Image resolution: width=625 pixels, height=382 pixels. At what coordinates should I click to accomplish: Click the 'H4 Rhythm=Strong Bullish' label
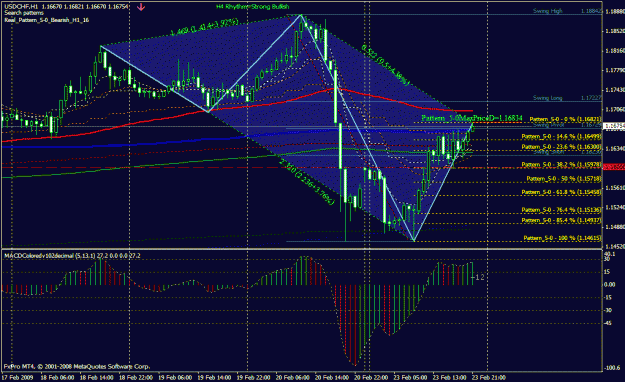pos(252,7)
